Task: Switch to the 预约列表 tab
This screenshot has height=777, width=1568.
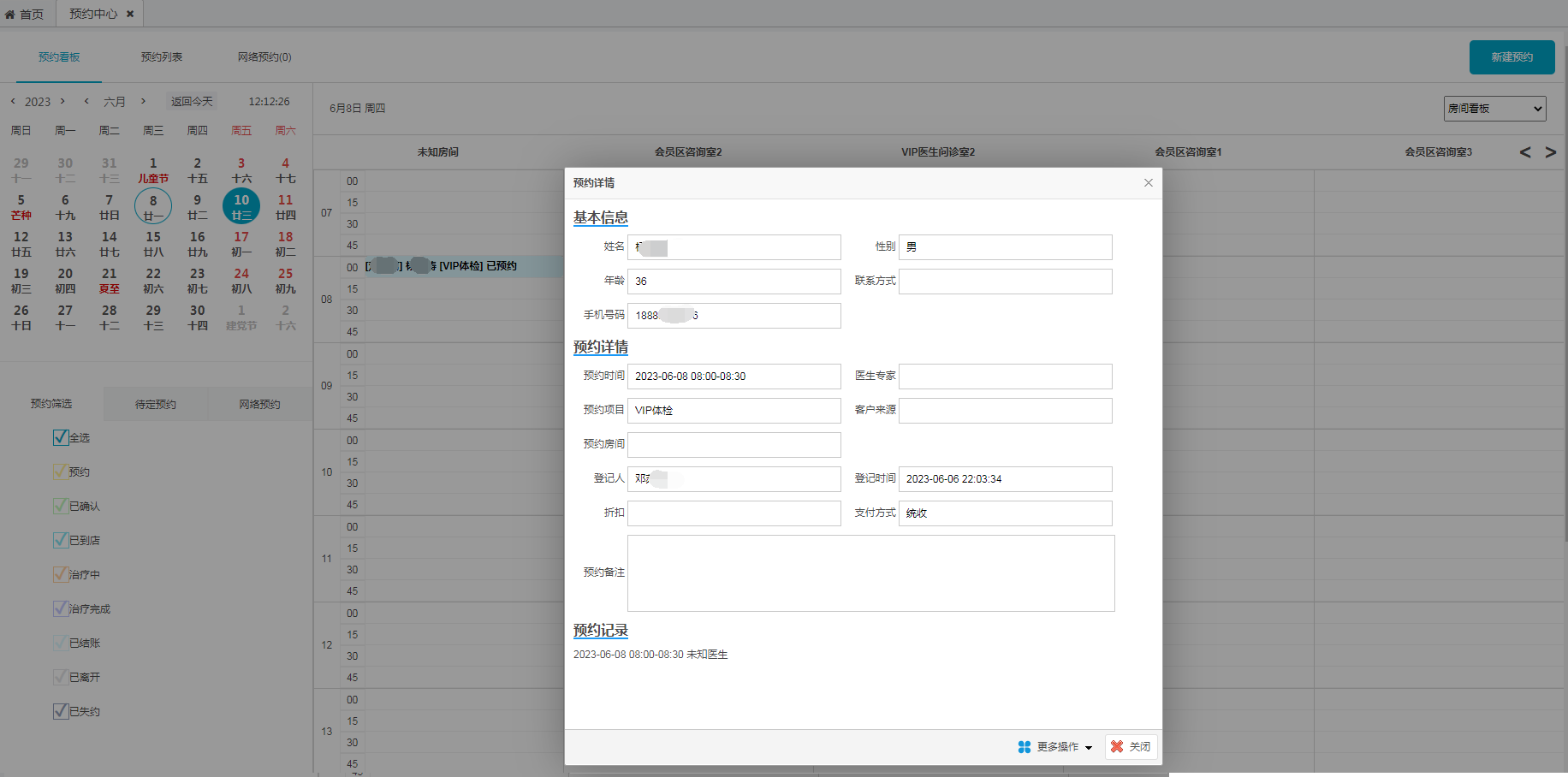Action: (x=162, y=57)
